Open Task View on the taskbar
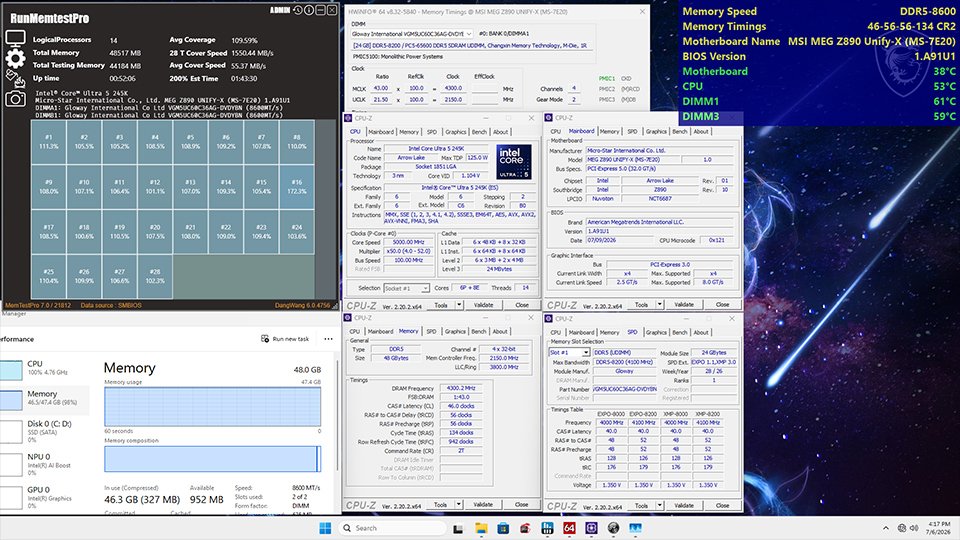The height and width of the screenshot is (540, 960). [x=458, y=528]
